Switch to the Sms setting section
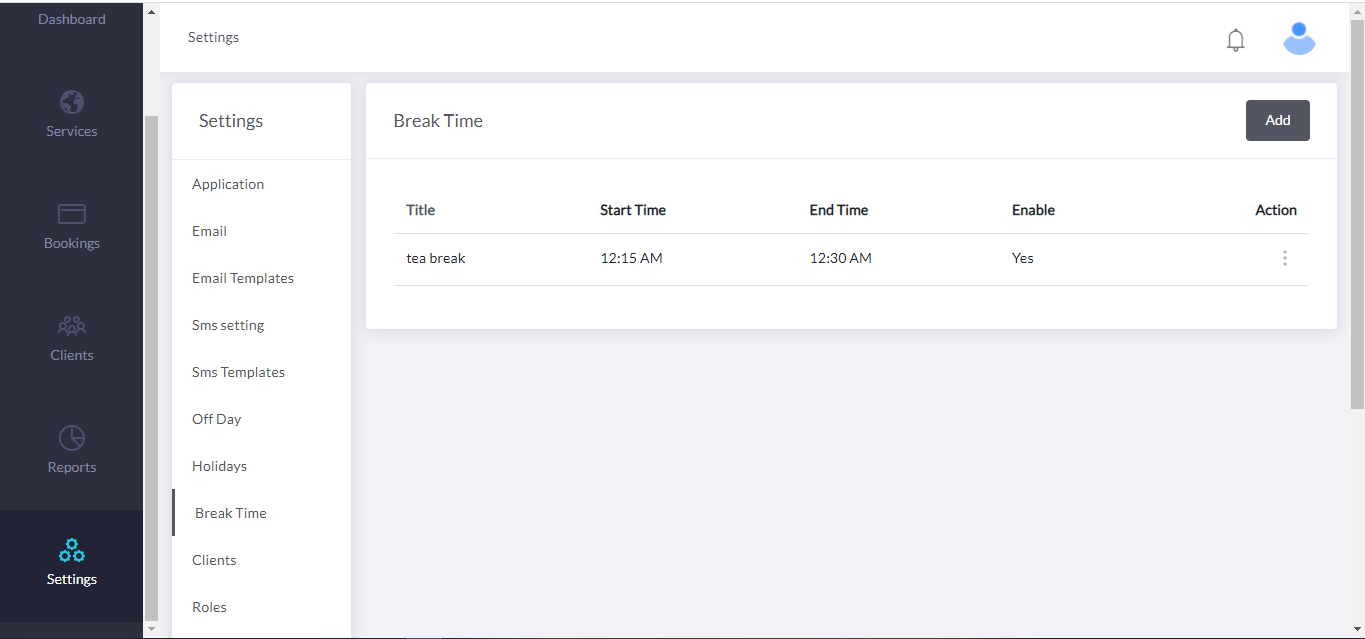This screenshot has width=1365, height=639. [227, 324]
